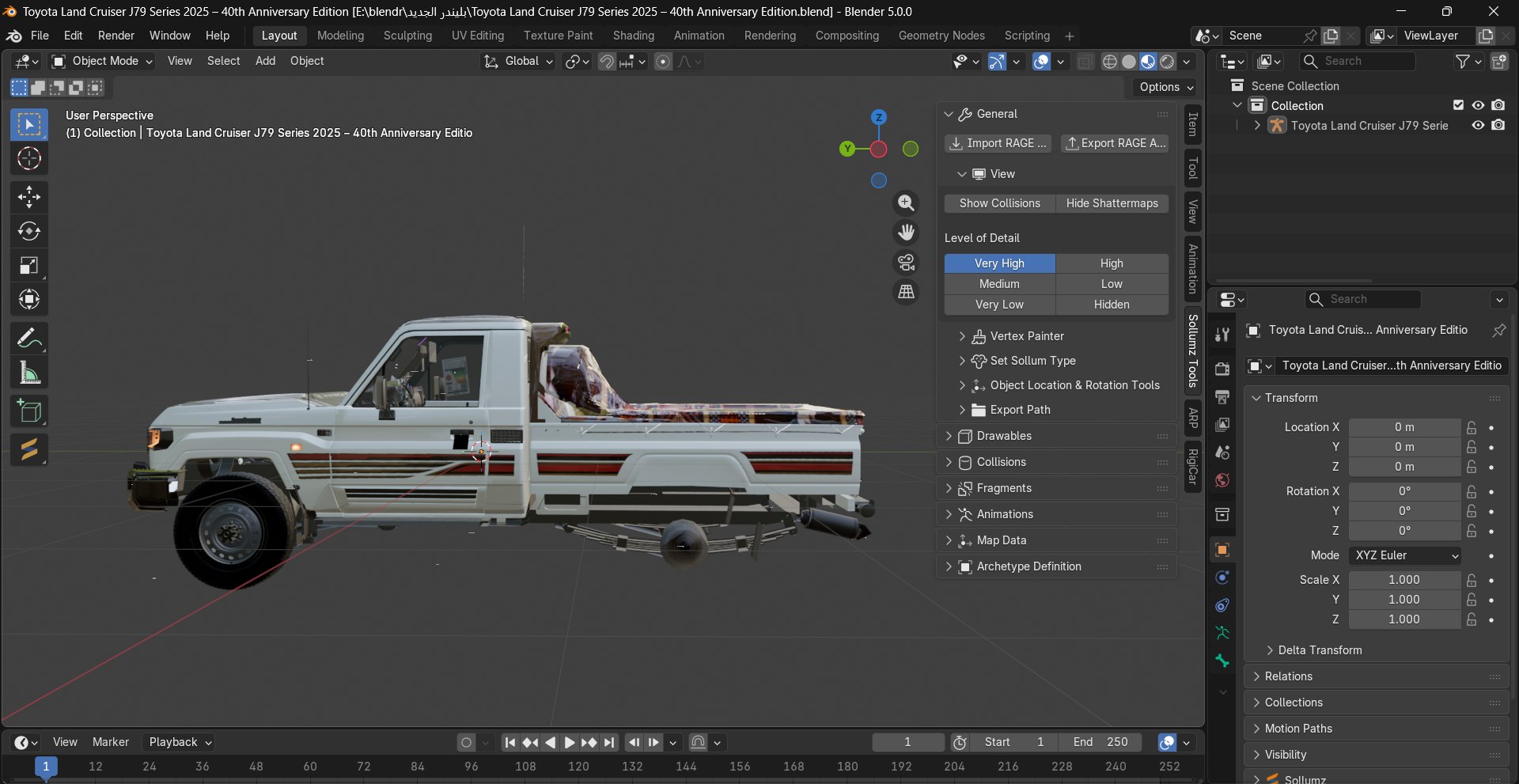The image size is (1519, 784).
Task: Activate the Transform tool
Action: tap(29, 299)
